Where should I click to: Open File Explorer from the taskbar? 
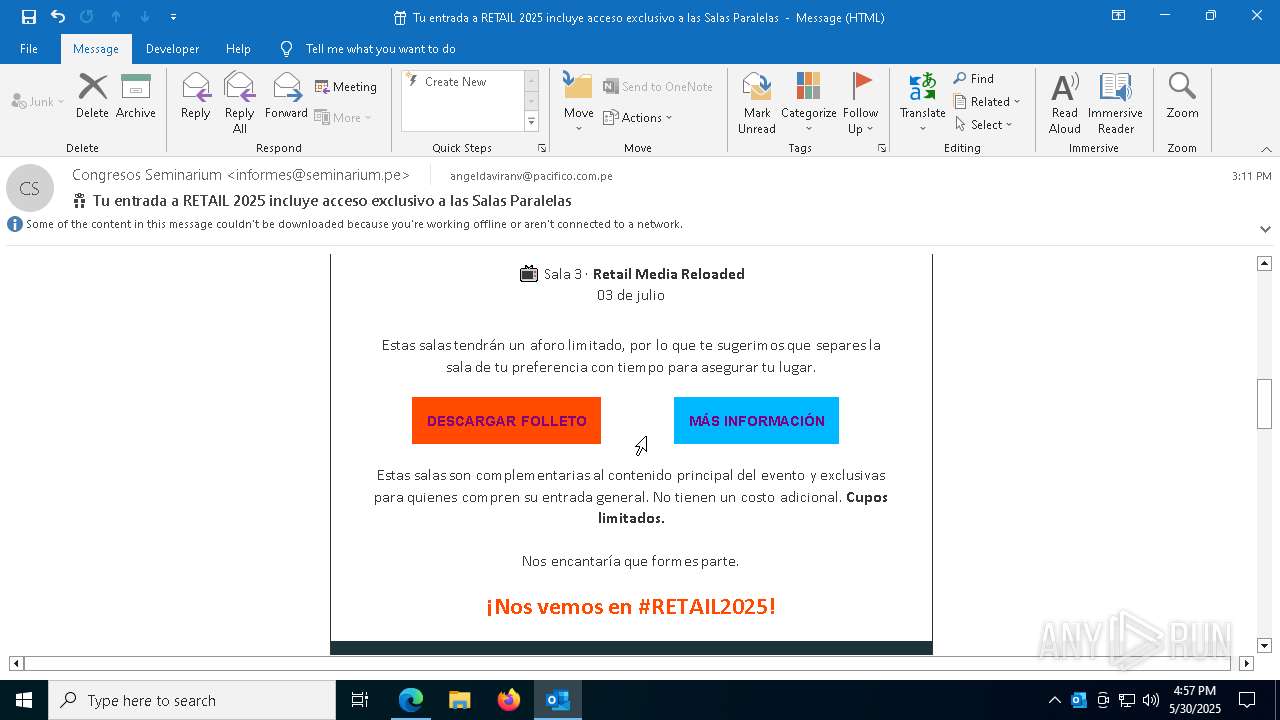click(x=459, y=700)
